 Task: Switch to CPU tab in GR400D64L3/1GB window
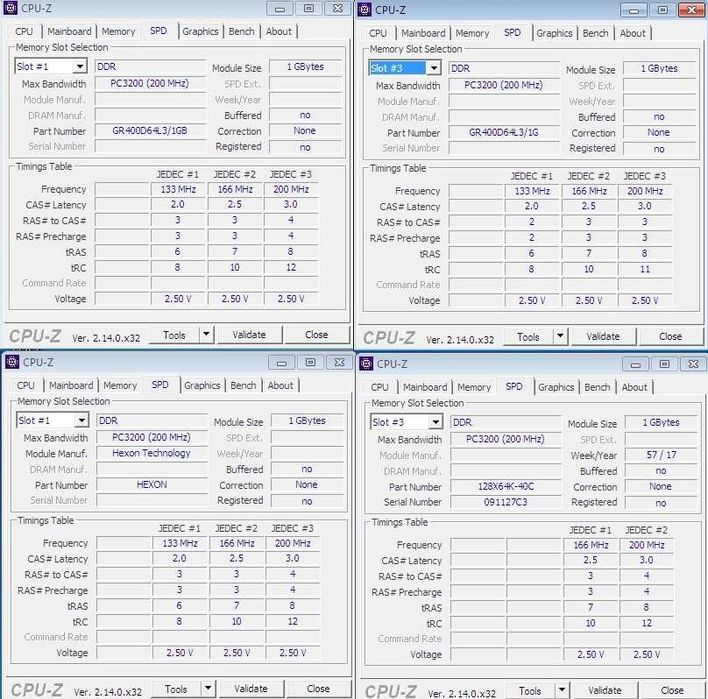click(24, 32)
